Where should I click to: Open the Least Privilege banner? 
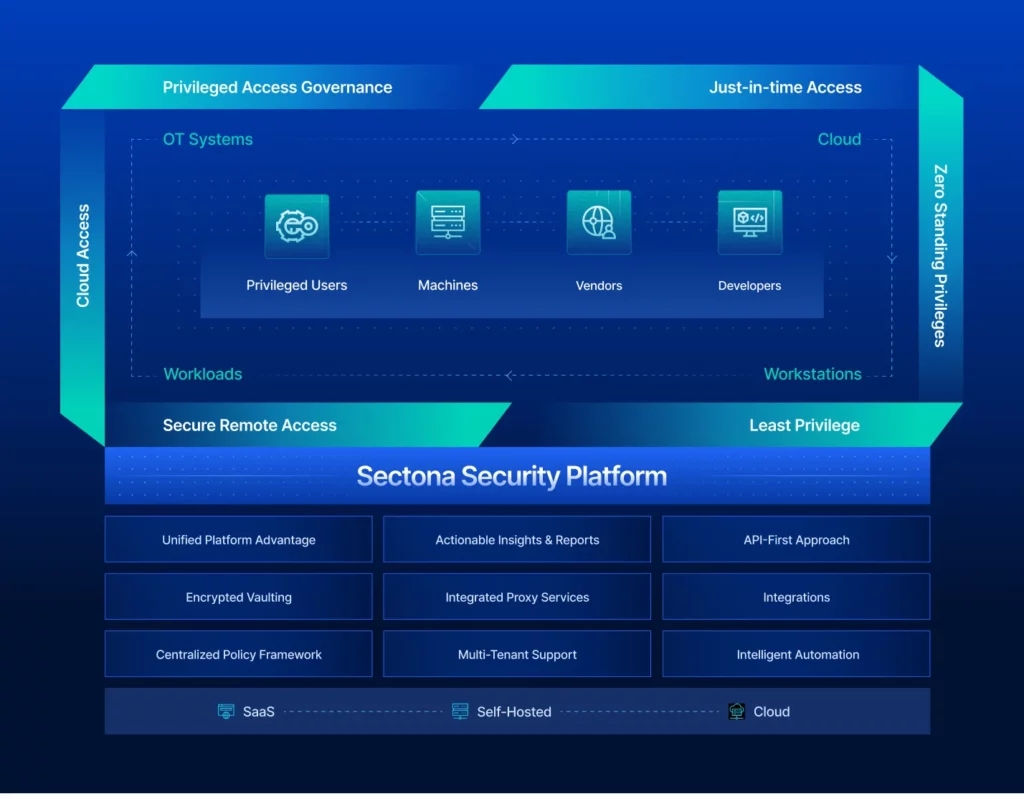click(805, 425)
